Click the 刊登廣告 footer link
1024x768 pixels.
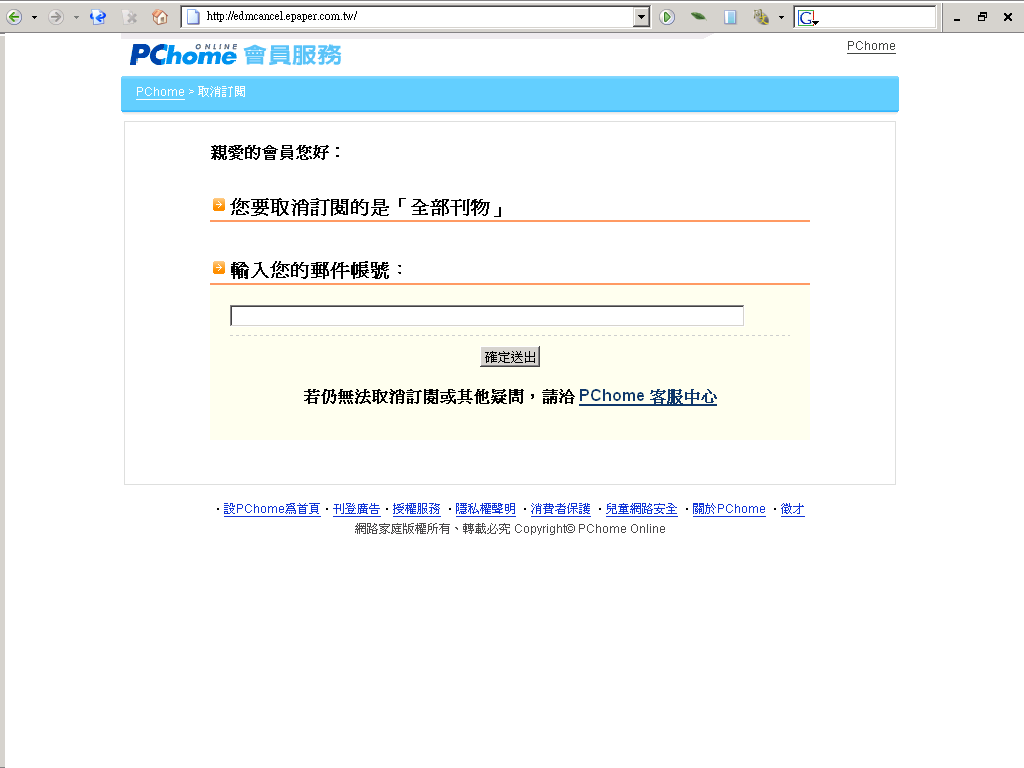(357, 509)
